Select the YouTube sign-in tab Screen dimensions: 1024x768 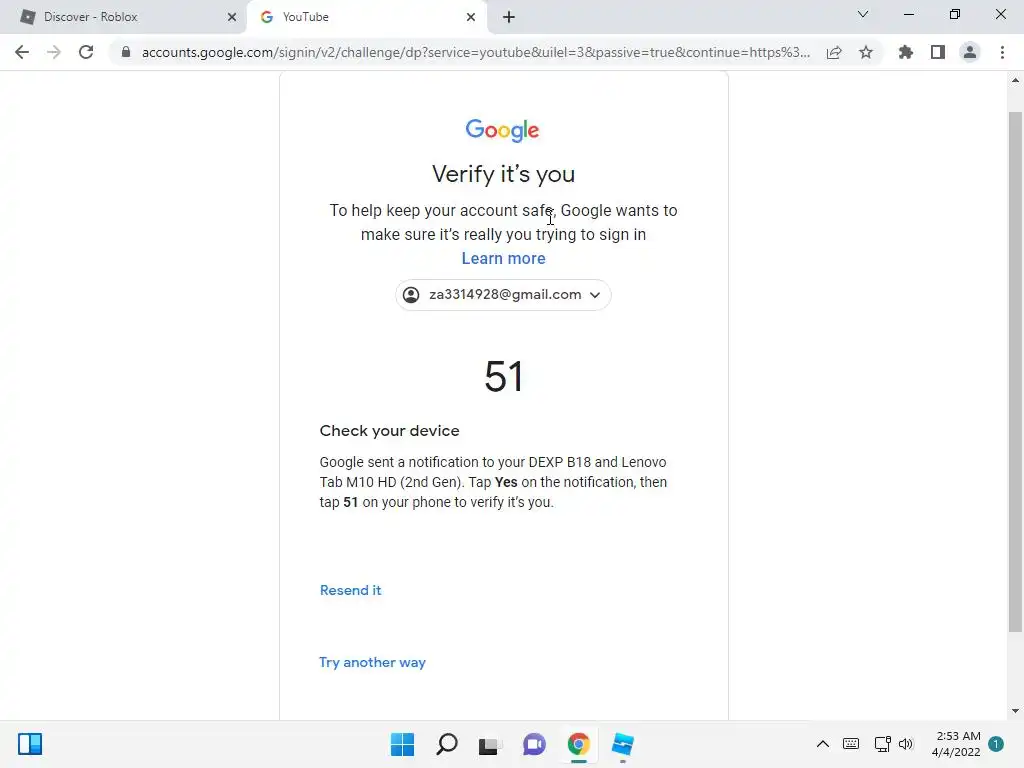(x=367, y=17)
